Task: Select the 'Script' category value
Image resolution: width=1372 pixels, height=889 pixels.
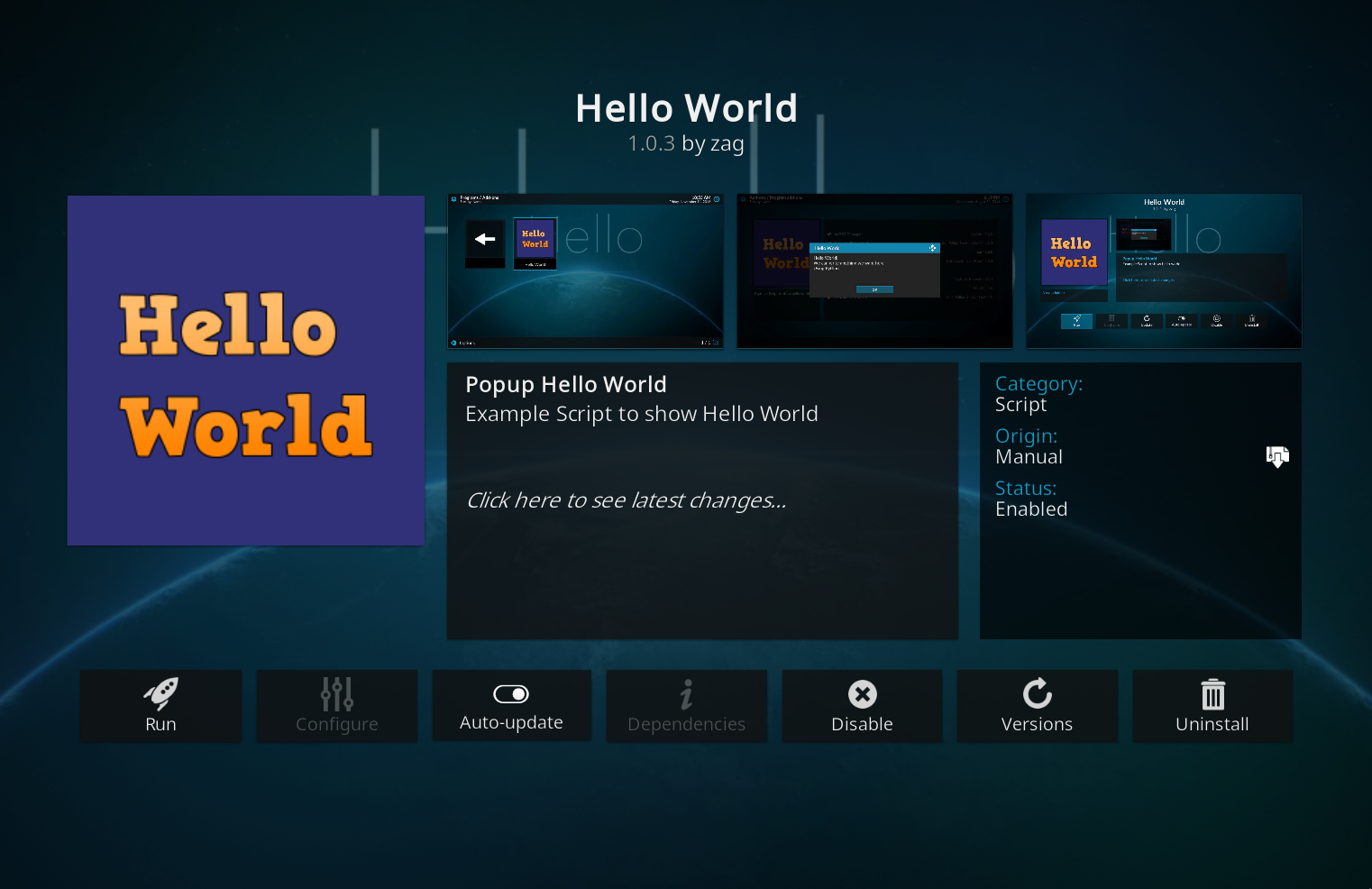Action: coord(1020,405)
